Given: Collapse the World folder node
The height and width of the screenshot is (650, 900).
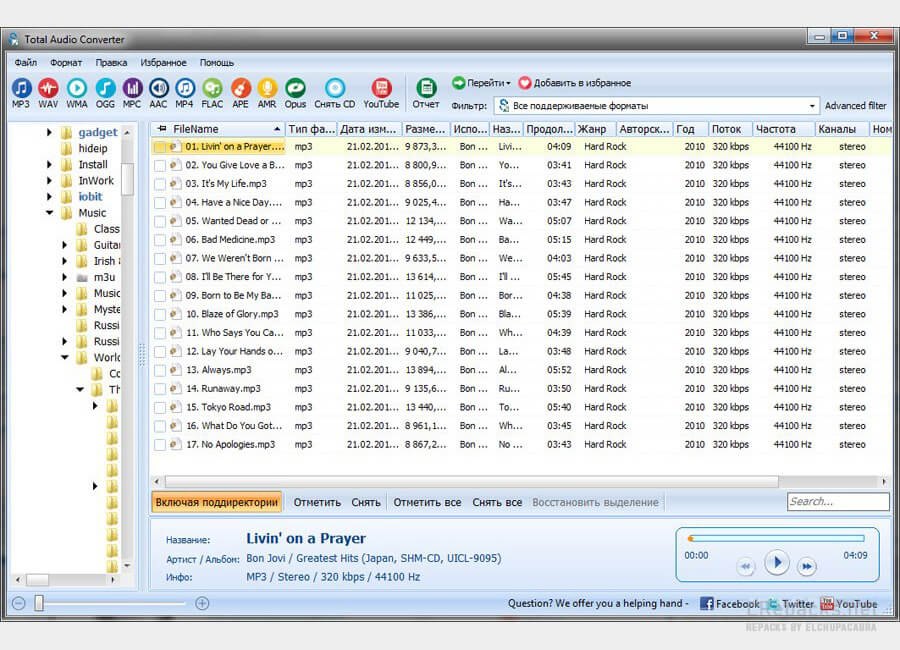Looking at the screenshot, I should coord(64,357).
